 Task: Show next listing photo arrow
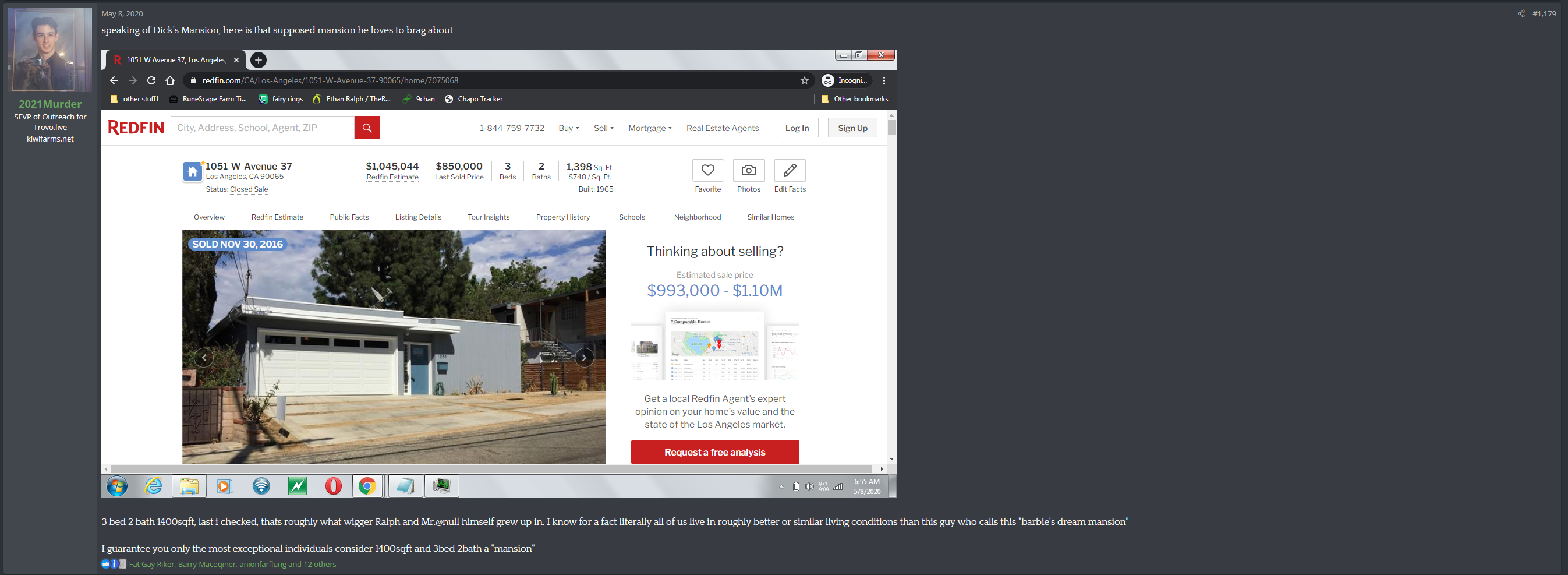[x=584, y=358]
